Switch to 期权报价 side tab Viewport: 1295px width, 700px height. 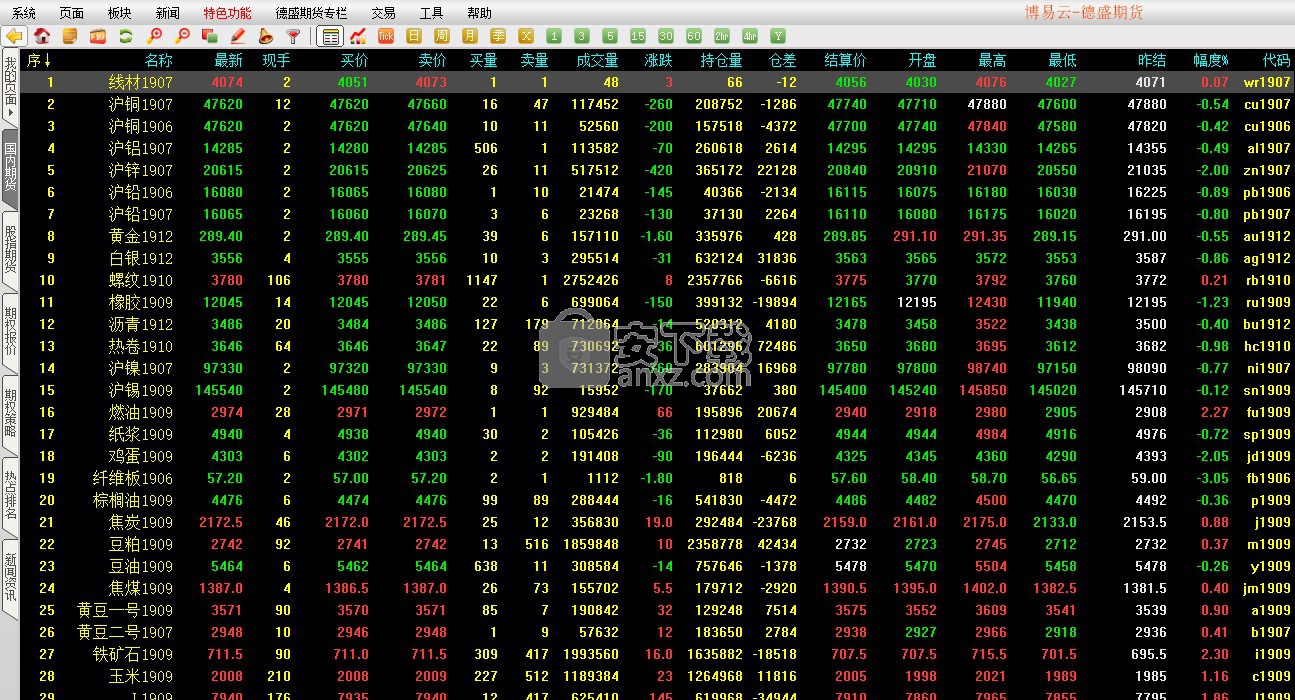(x=10, y=332)
